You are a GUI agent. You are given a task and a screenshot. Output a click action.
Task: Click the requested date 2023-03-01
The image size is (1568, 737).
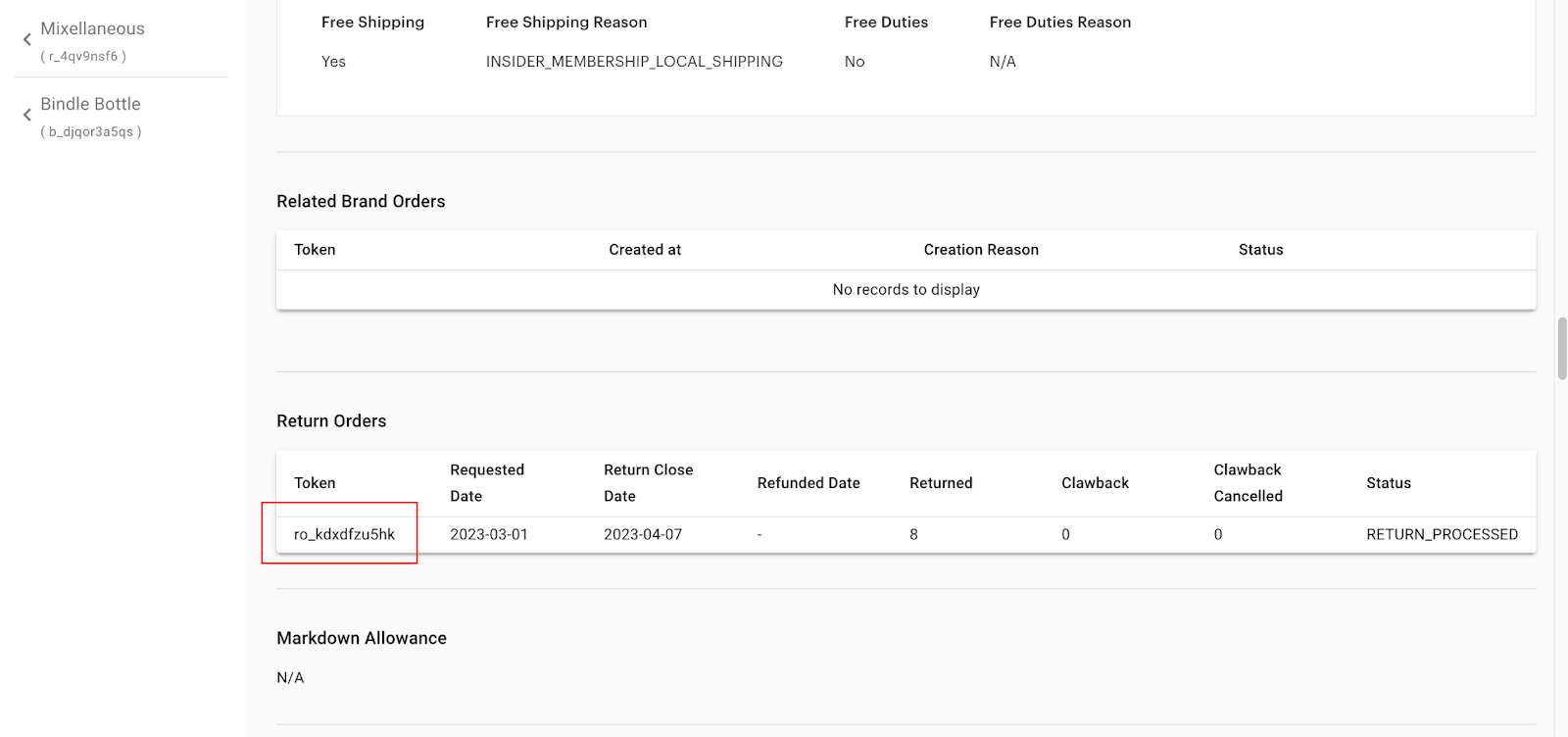(x=489, y=535)
